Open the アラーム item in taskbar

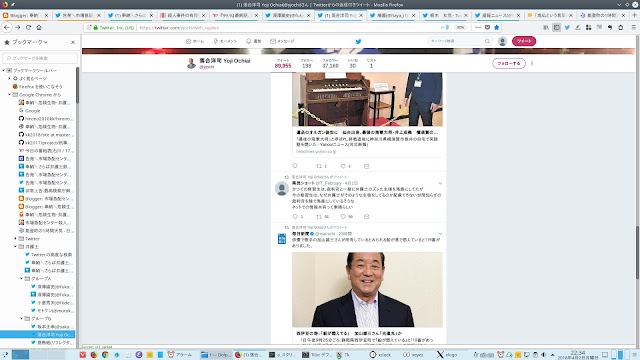coord(180,355)
